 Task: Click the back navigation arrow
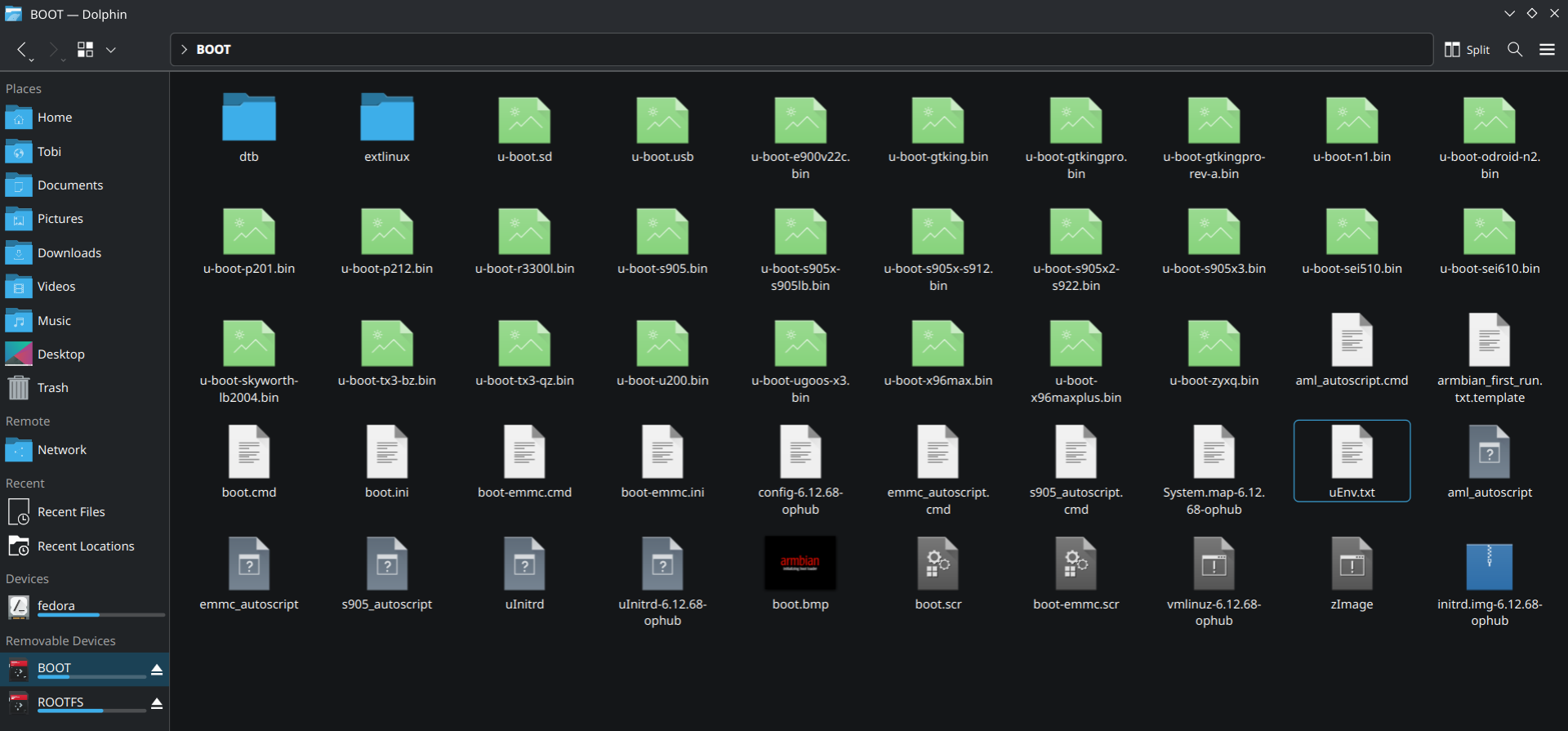coord(22,49)
